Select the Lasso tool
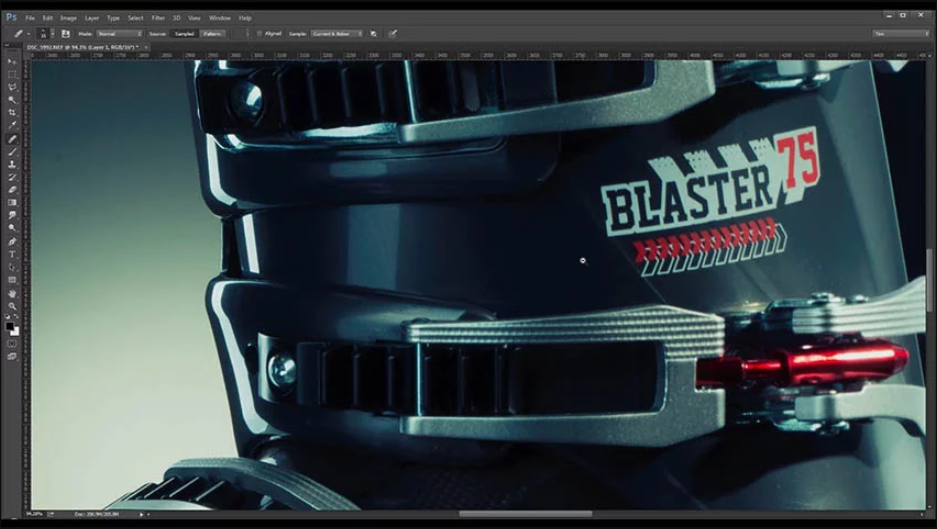 [12, 87]
